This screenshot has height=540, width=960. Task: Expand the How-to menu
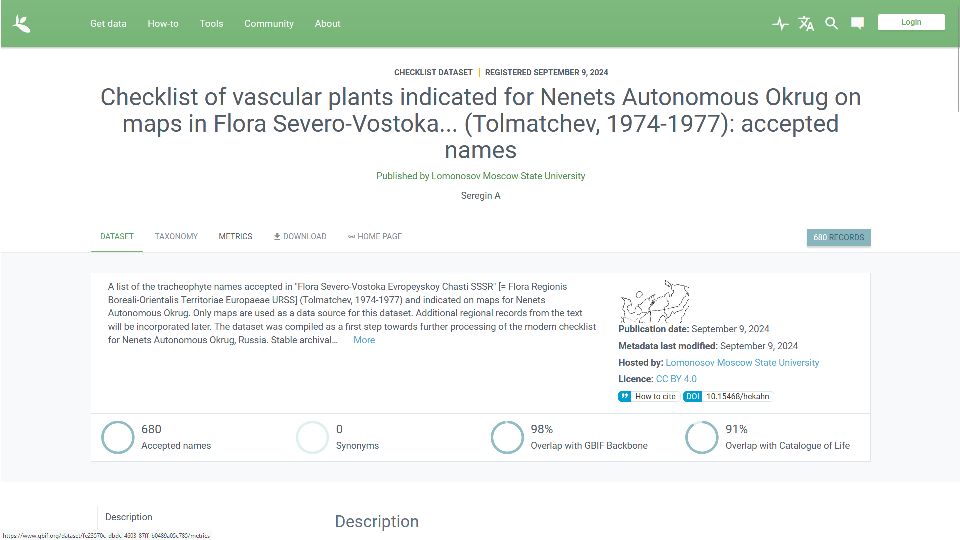click(163, 24)
